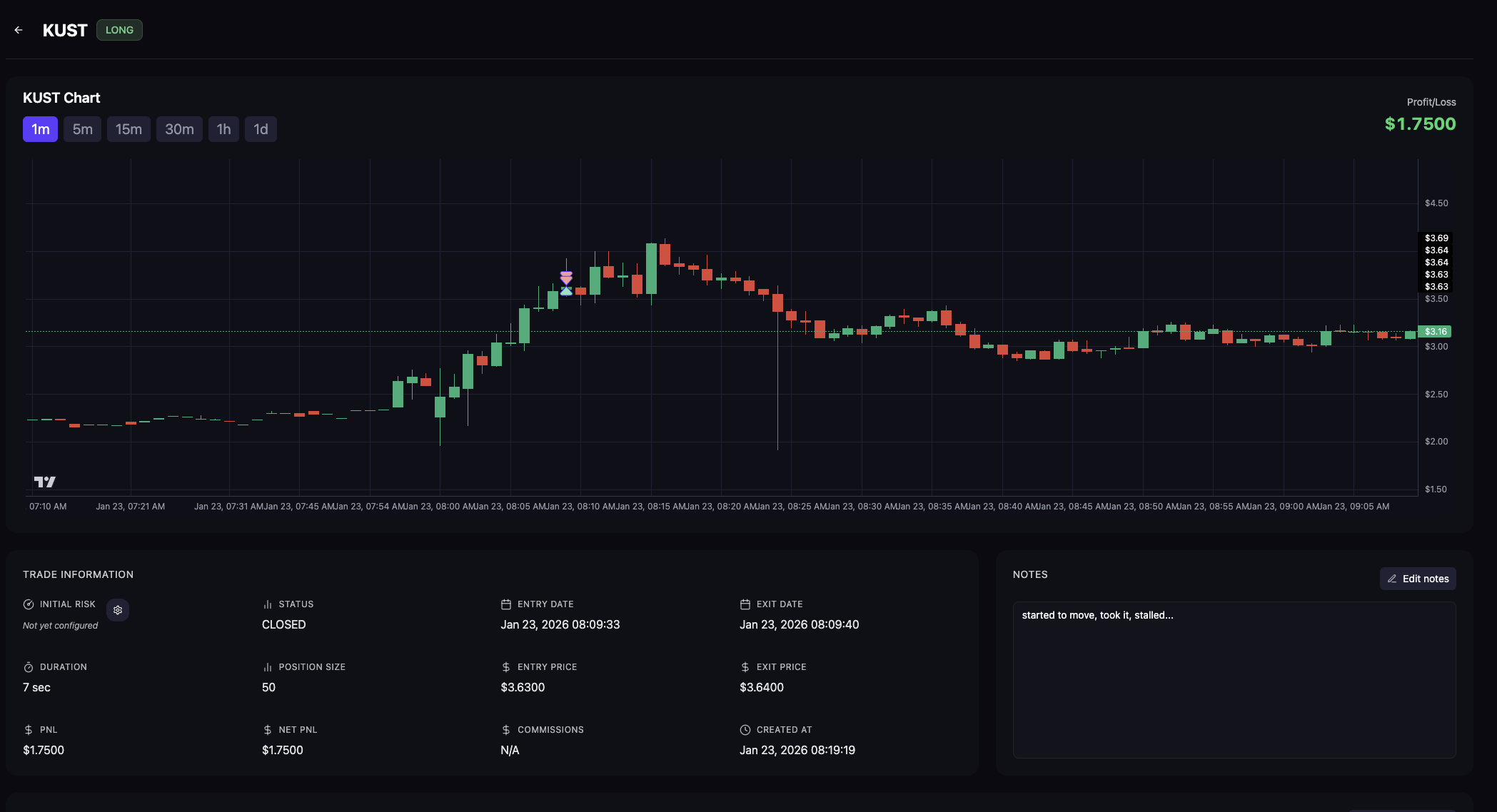Screen dimensions: 1497x812
Task: Click the $1.7500 Profit/Loss value
Action: pos(1420,124)
